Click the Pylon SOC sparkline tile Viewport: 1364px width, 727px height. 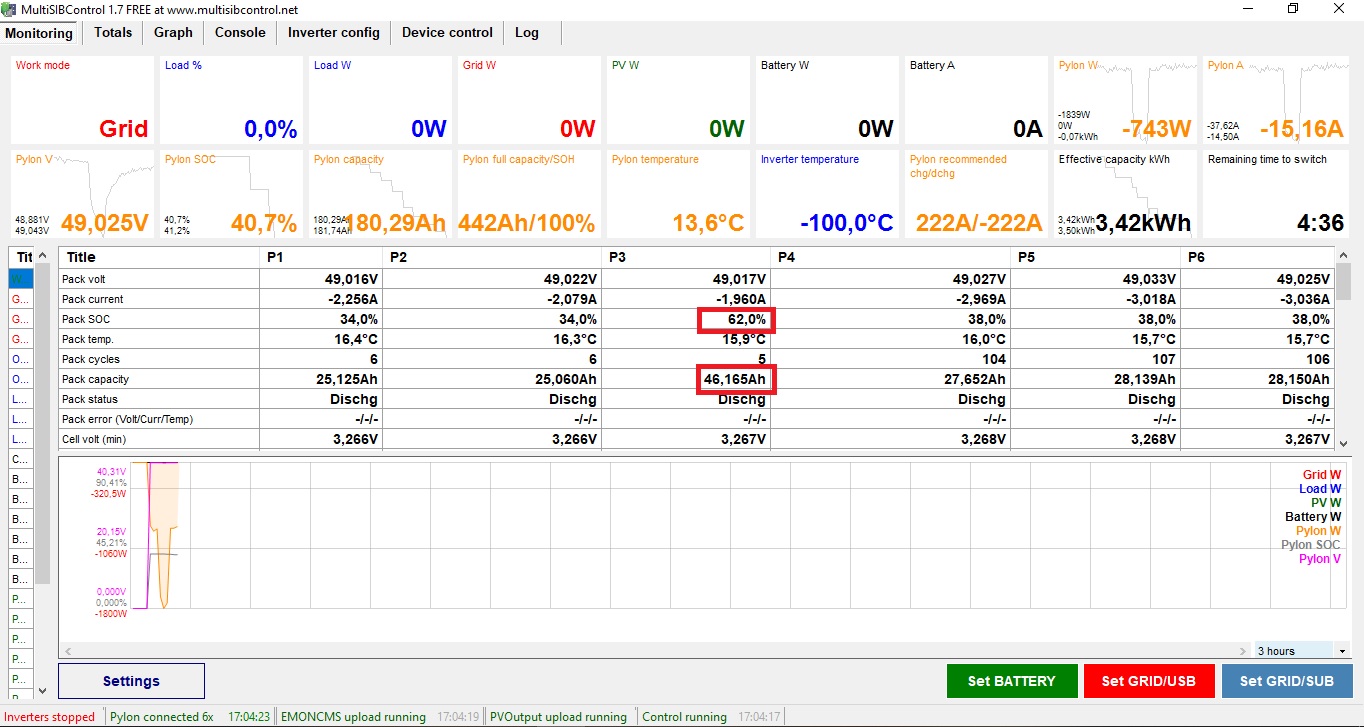click(230, 194)
